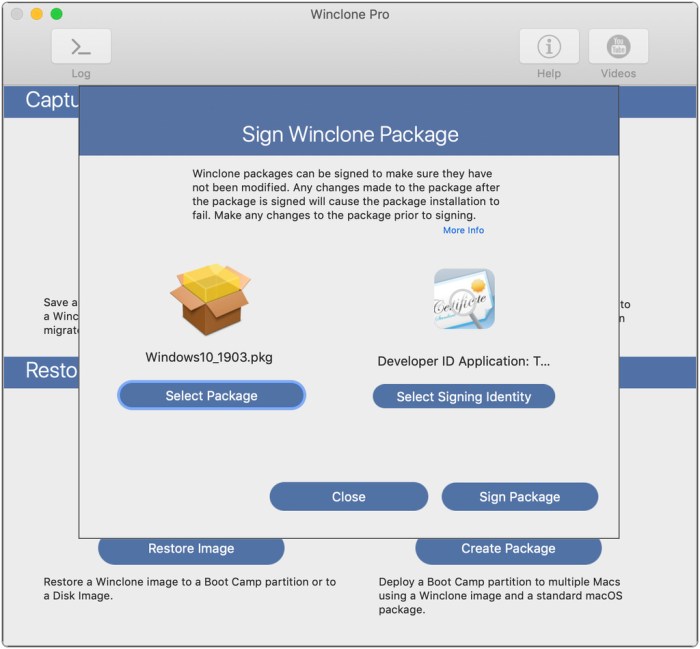
Task: Open the Help info icon
Action: [x=549, y=46]
